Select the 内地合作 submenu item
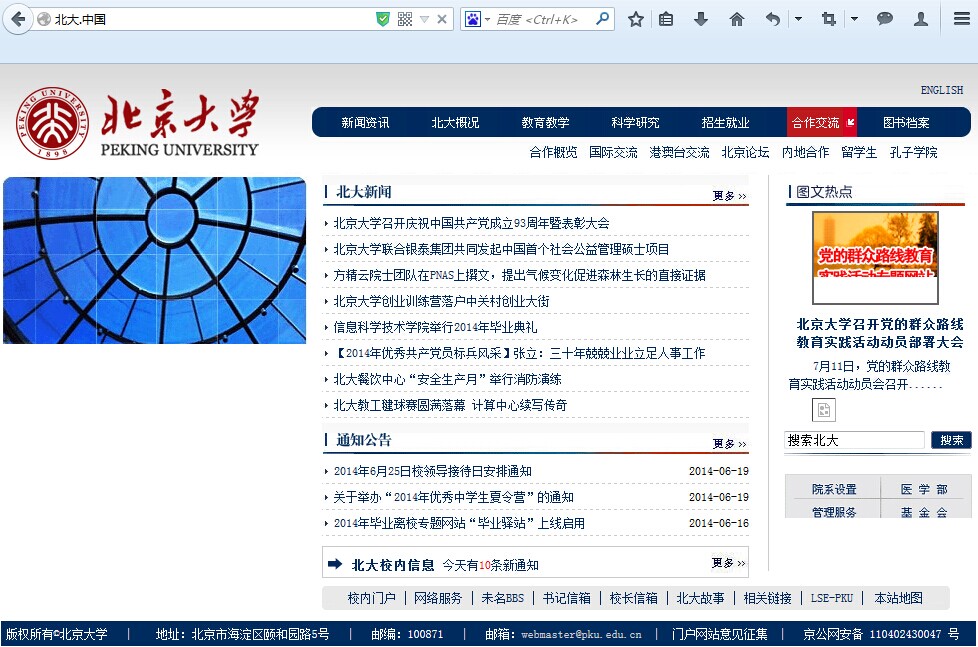 805,152
